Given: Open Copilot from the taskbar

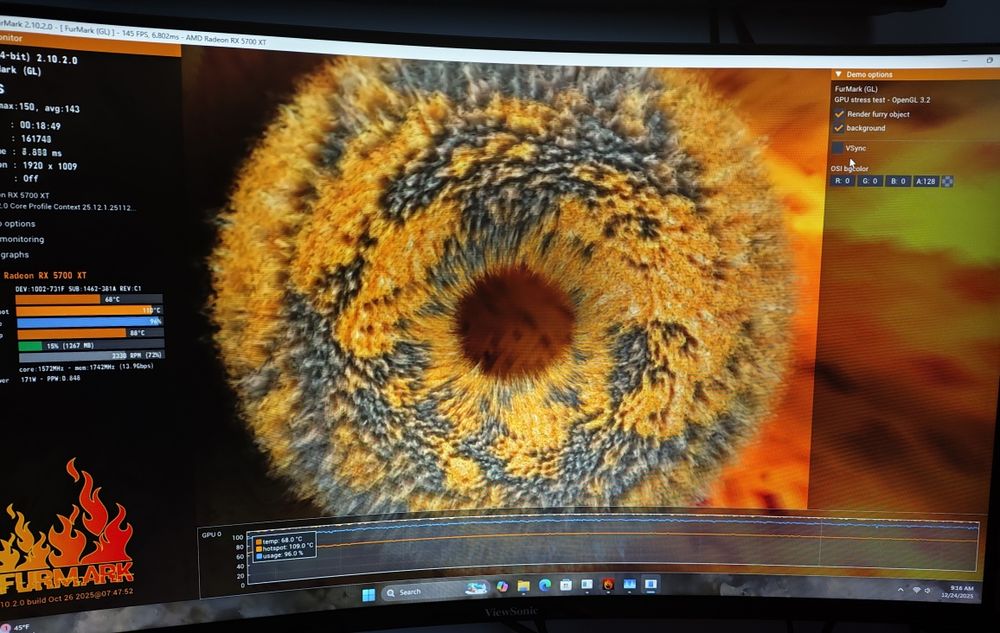Looking at the screenshot, I should (x=502, y=586).
